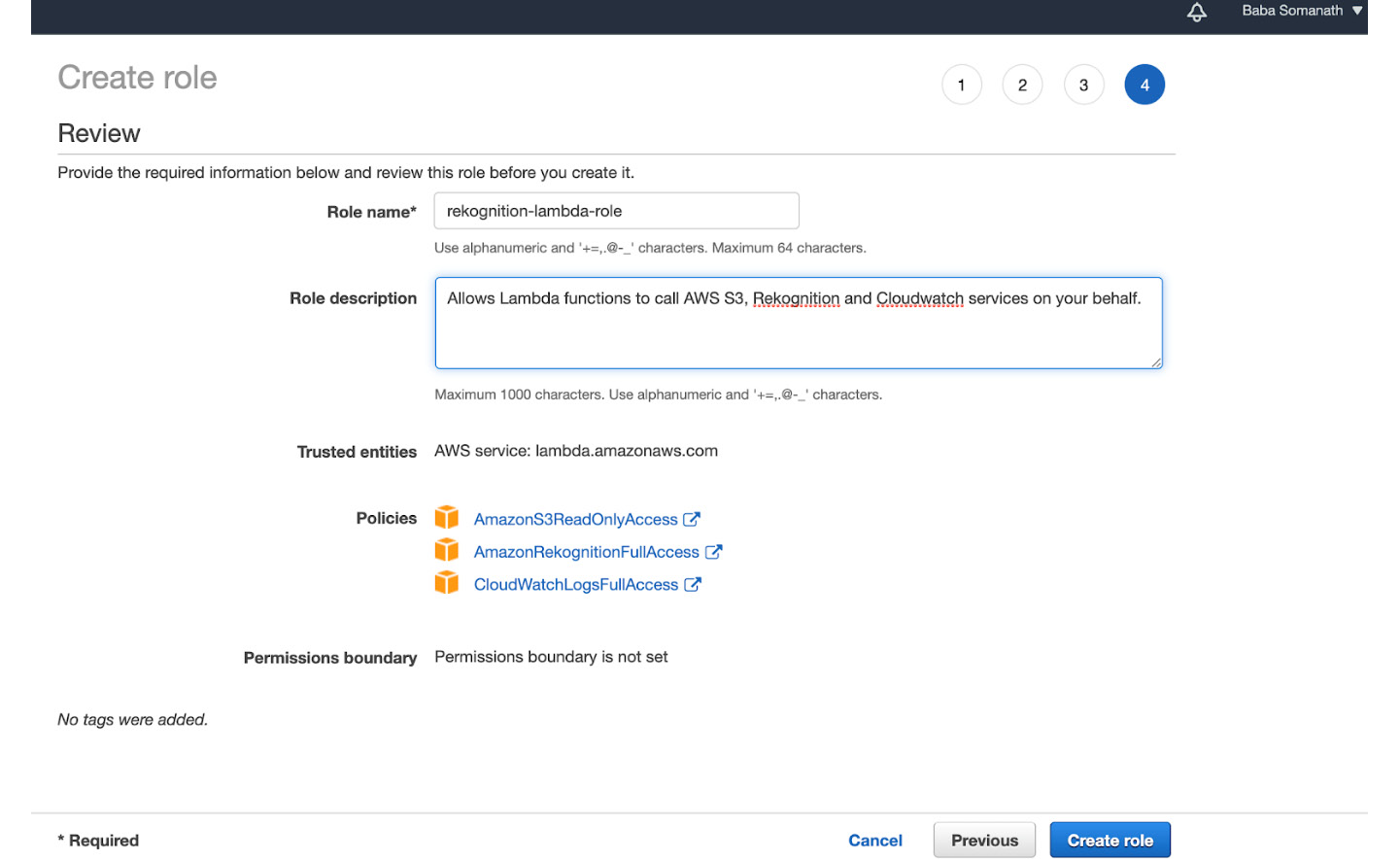The width and height of the screenshot is (1400, 859).
Task: Select the 'AWS service: lambda.amazonaws.com' text
Action: pyautogui.click(x=576, y=451)
